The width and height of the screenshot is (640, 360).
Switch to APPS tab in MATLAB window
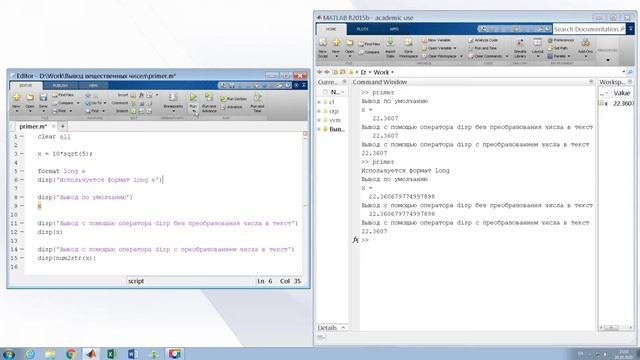click(393, 29)
